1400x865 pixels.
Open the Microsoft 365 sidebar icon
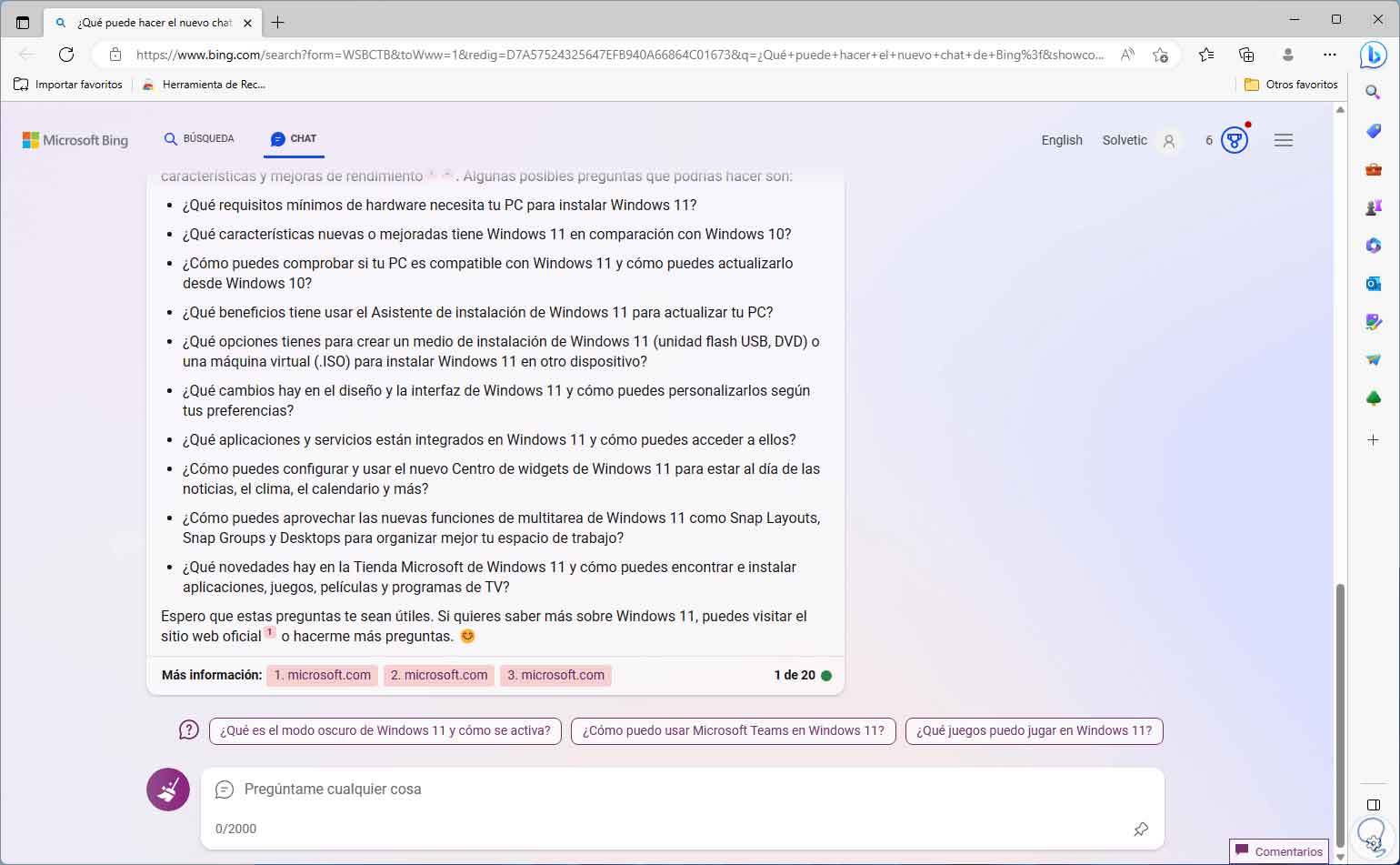pos(1374,246)
